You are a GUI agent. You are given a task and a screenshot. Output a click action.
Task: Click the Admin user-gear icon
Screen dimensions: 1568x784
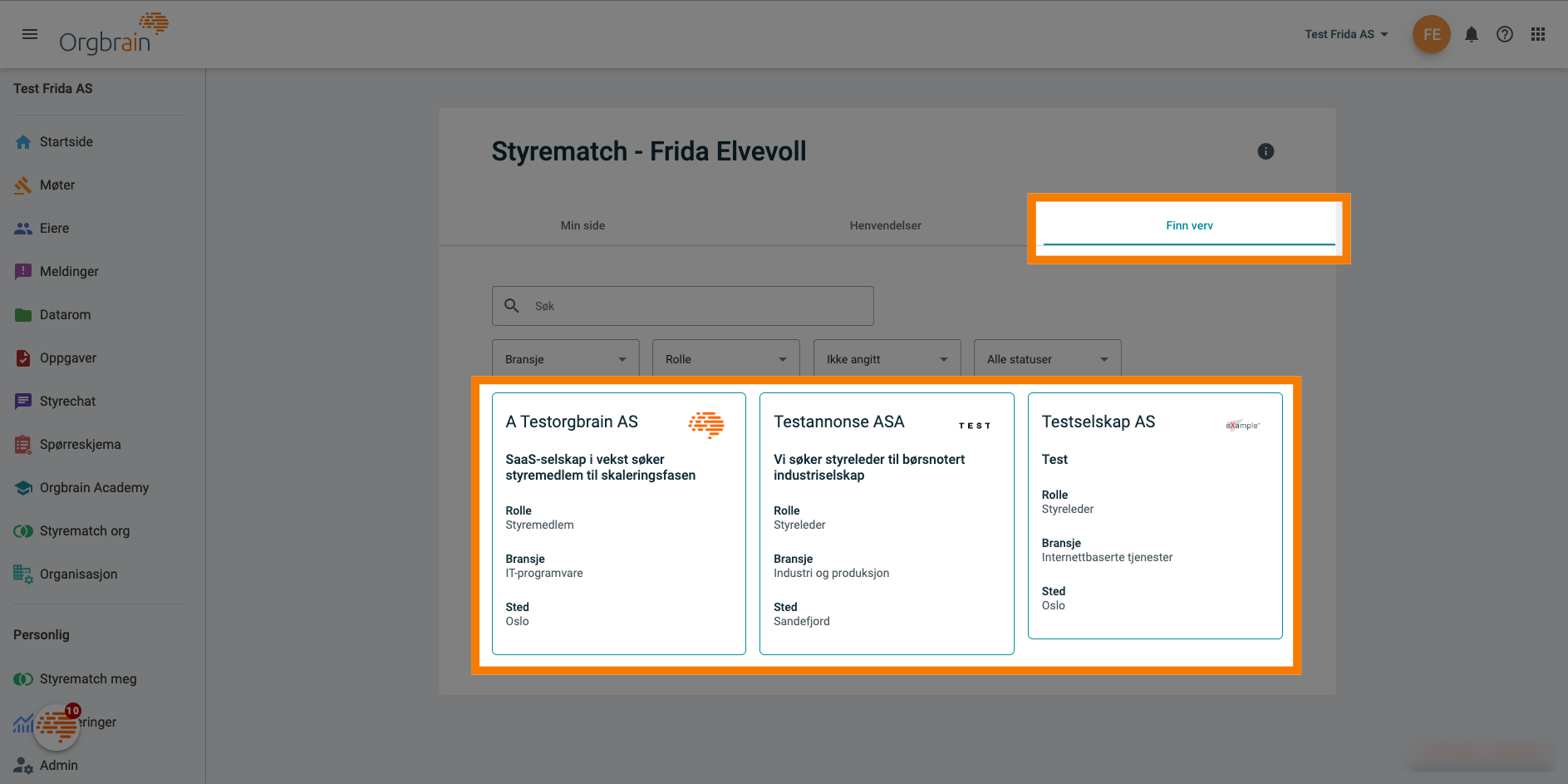[23, 766]
